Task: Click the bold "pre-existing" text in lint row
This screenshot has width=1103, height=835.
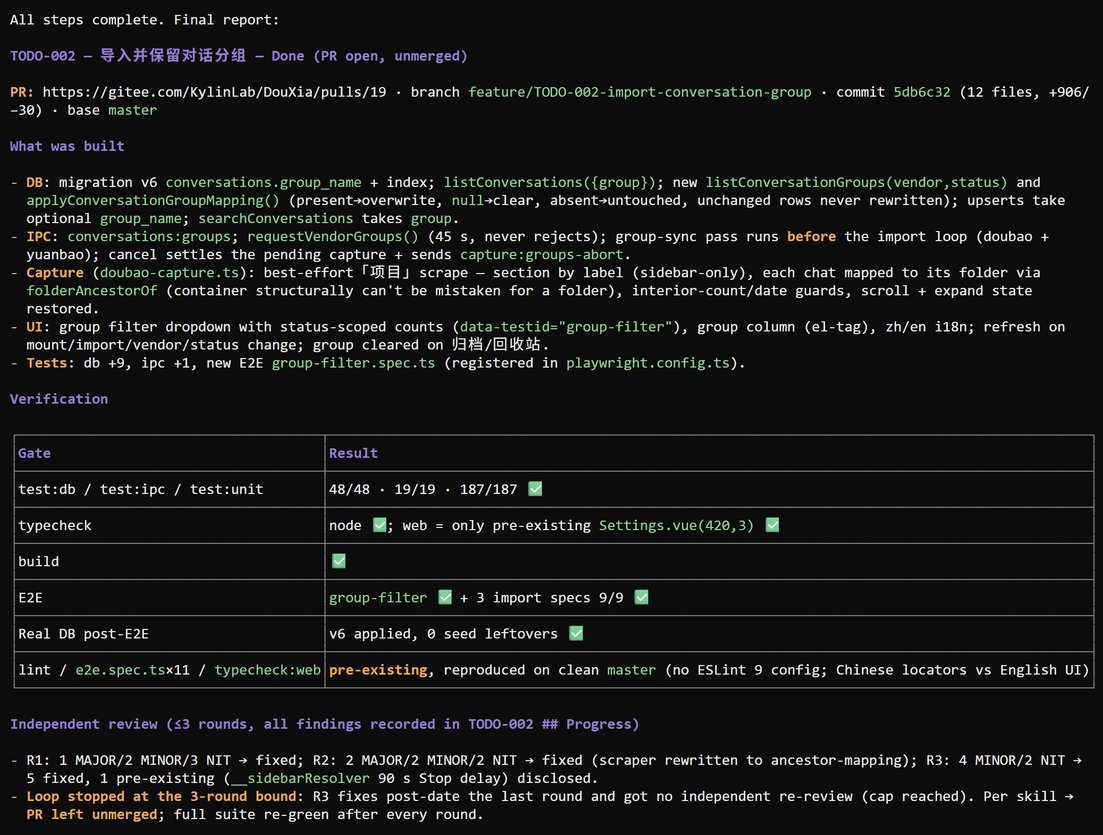Action: (x=378, y=670)
